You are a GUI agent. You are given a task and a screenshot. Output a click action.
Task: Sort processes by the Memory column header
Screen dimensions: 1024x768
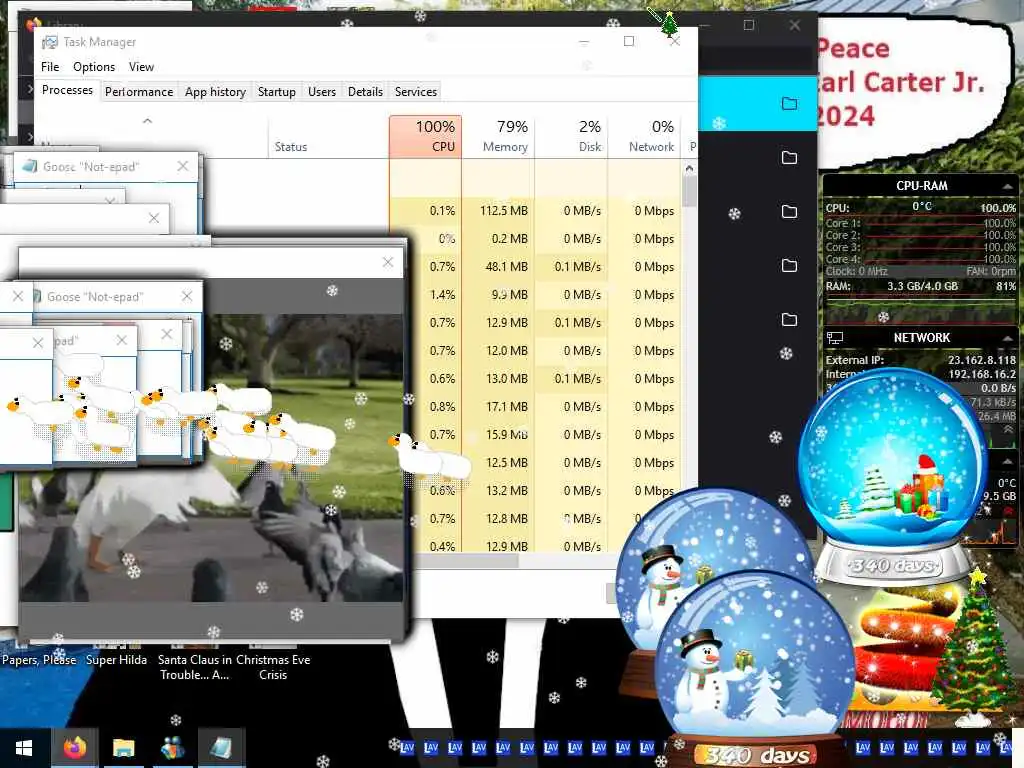[x=498, y=136]
